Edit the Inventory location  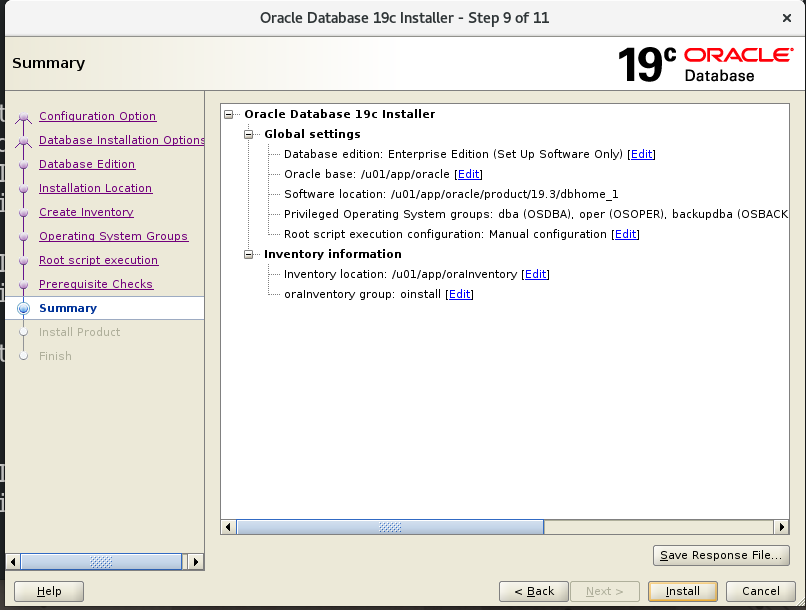(536, 274)
